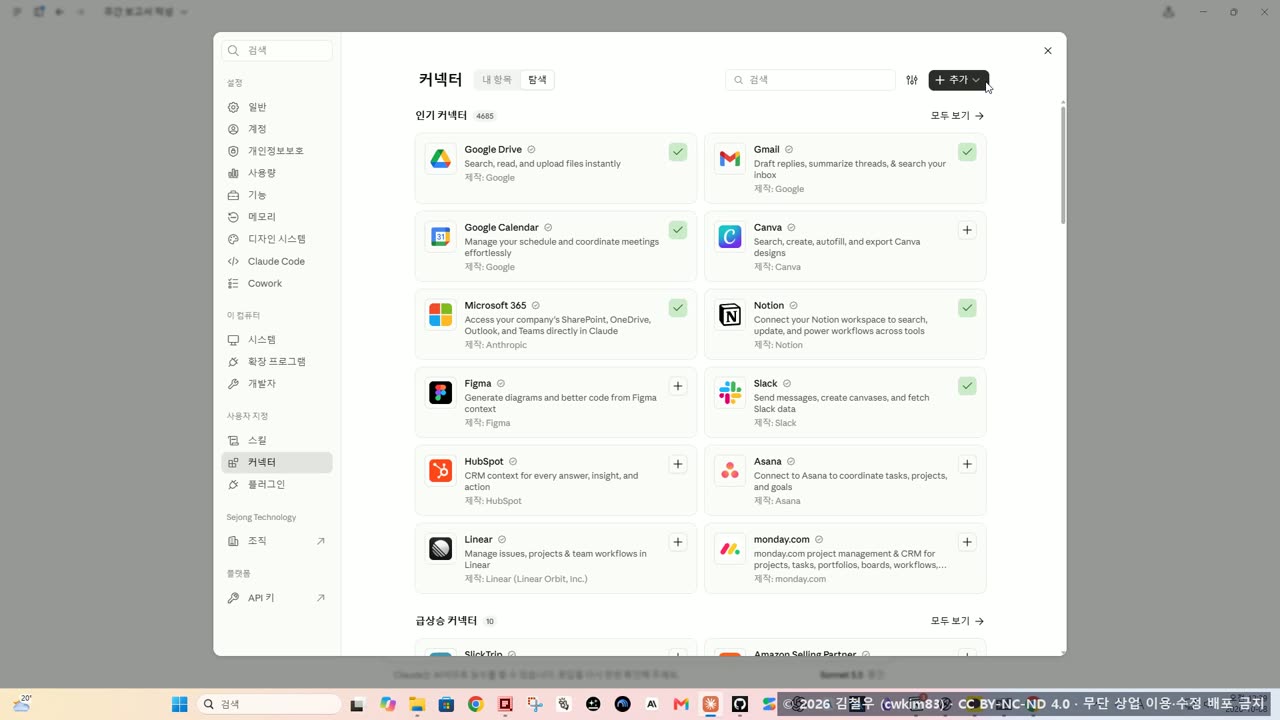Toggle the Notion connected checkmark
The width and height of the screenshot is (1280, 720).
967,308
